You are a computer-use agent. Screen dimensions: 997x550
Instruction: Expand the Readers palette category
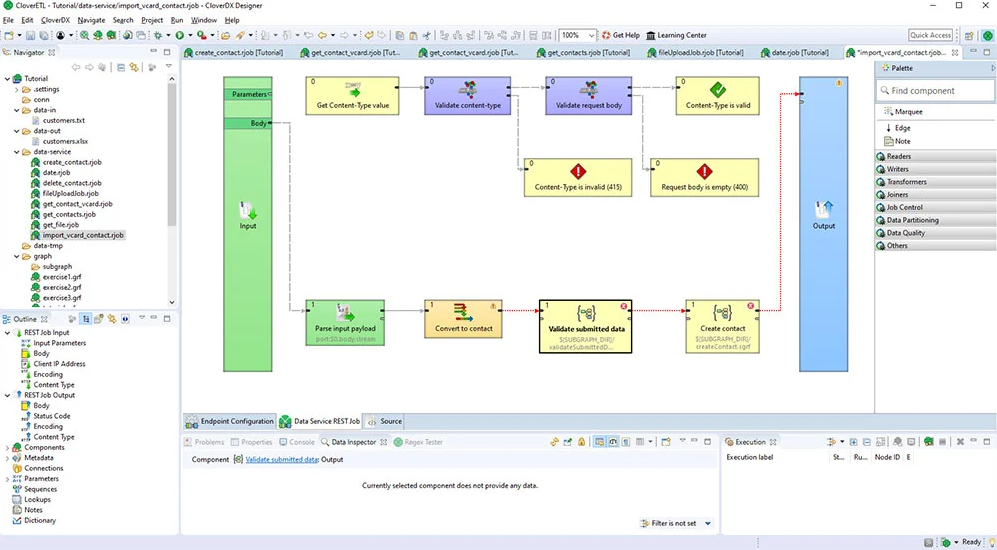point(935,156)
